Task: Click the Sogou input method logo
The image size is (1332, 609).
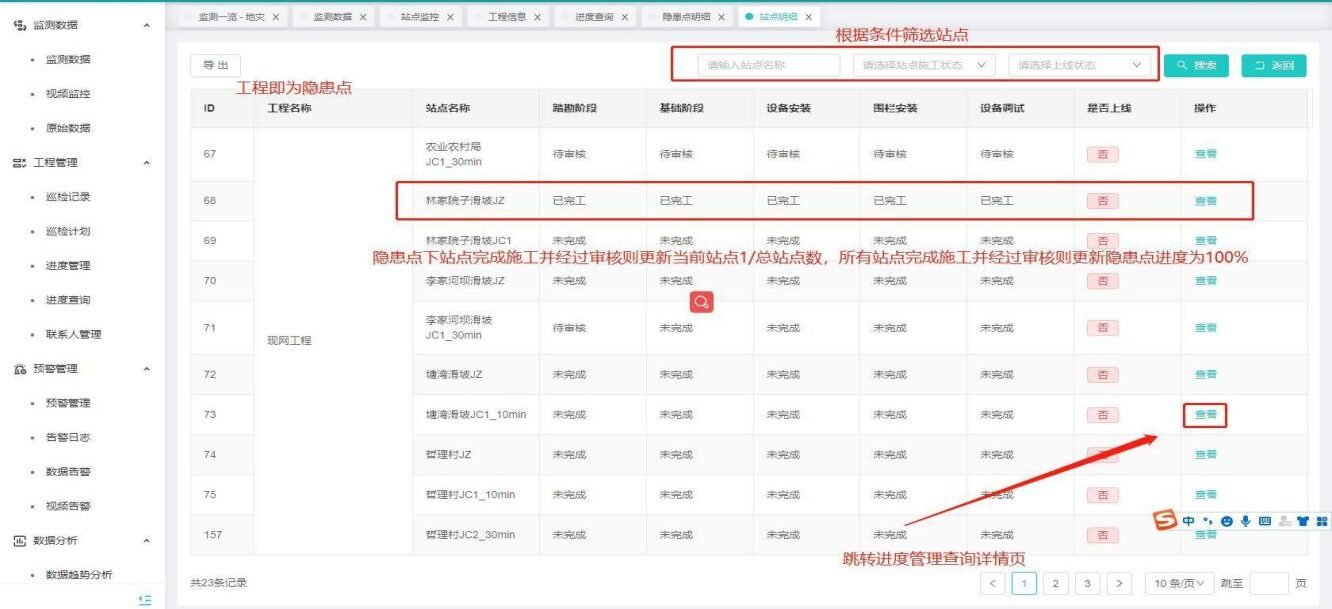Action: 1165,521
